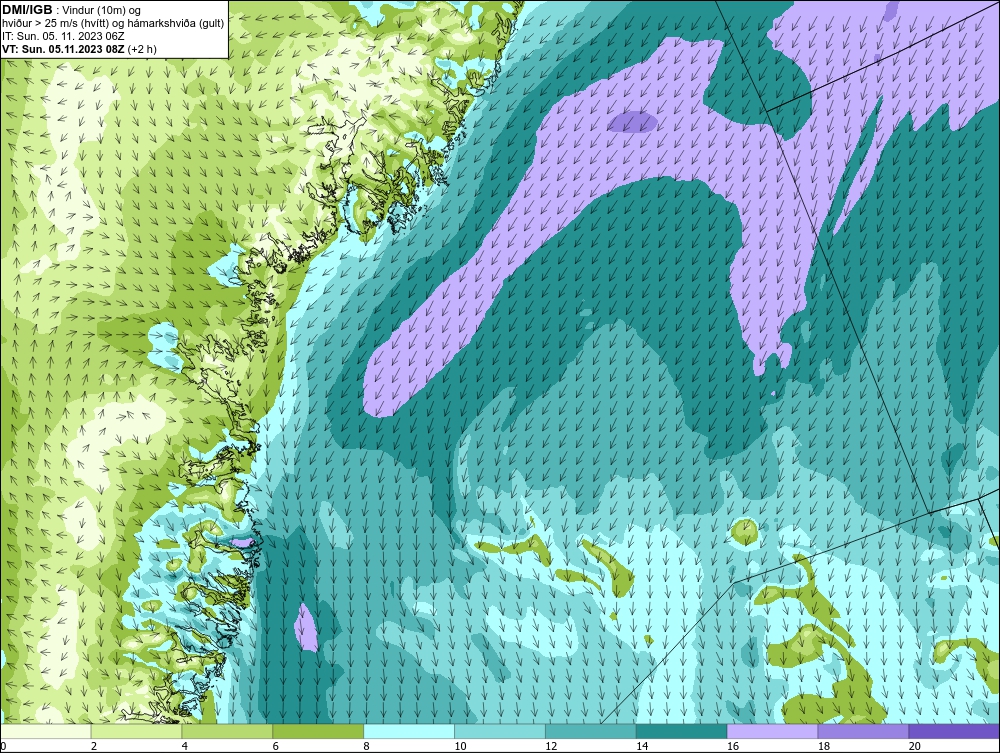This screenshot has width=1000, height=753.
Task: Click the 4–6 m/s green legend swatch
Action: (x=227, y=731)
